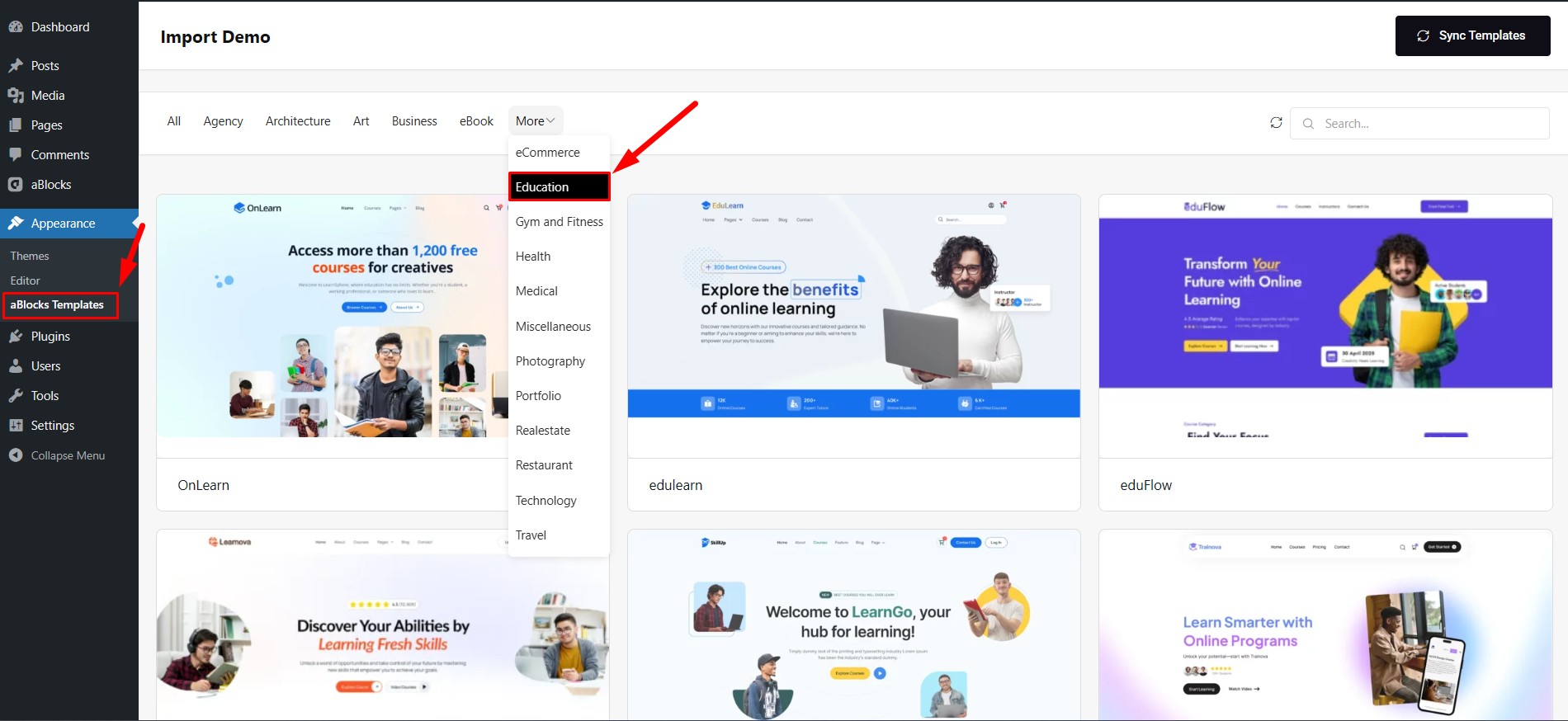Screen dimensions: 1568x721
Task: Select the Business category tab
Action: 414,121
